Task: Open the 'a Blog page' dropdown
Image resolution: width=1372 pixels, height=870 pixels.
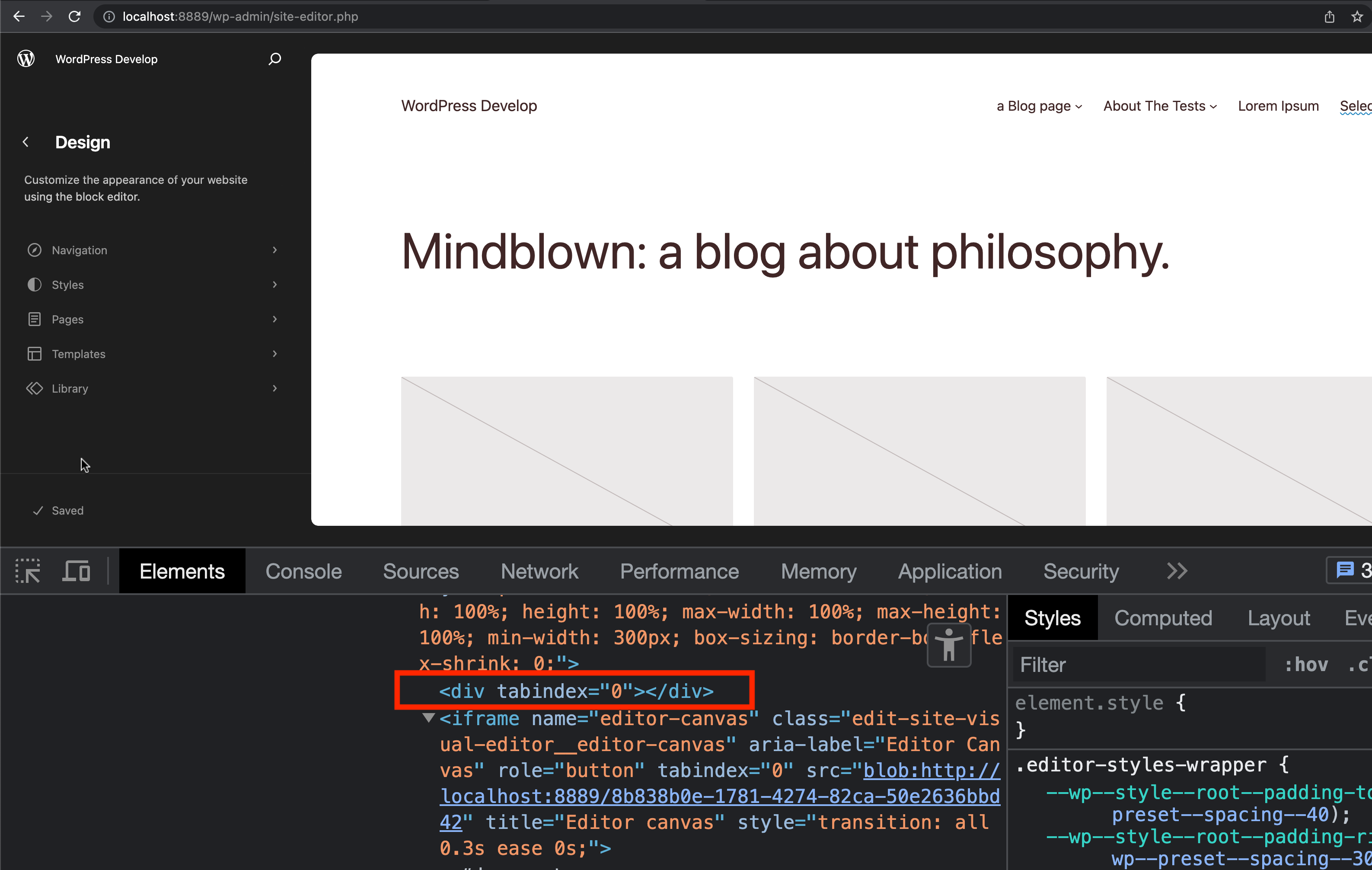Action: coord(1038,106)
